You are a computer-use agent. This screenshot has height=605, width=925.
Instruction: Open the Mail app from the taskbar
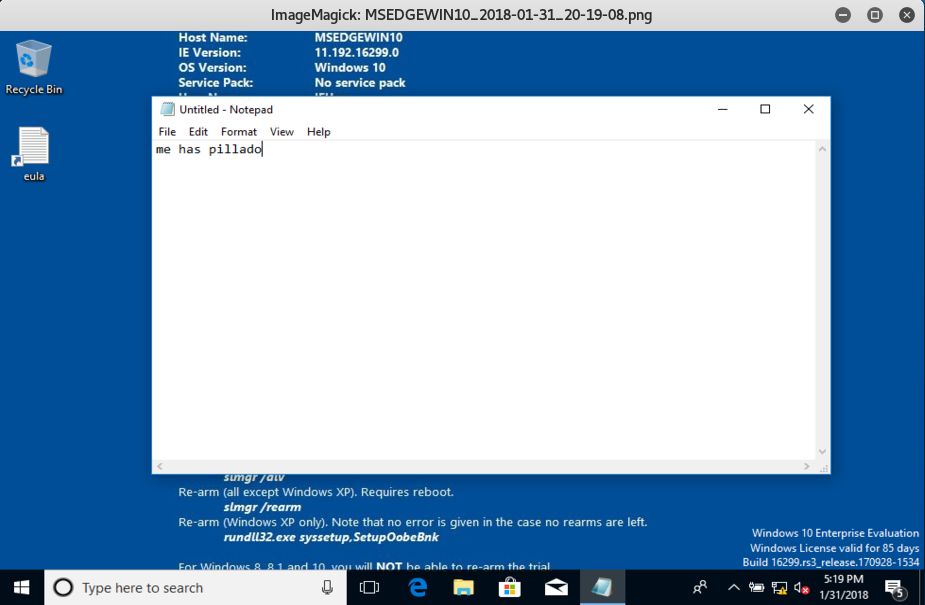point(556,587)
